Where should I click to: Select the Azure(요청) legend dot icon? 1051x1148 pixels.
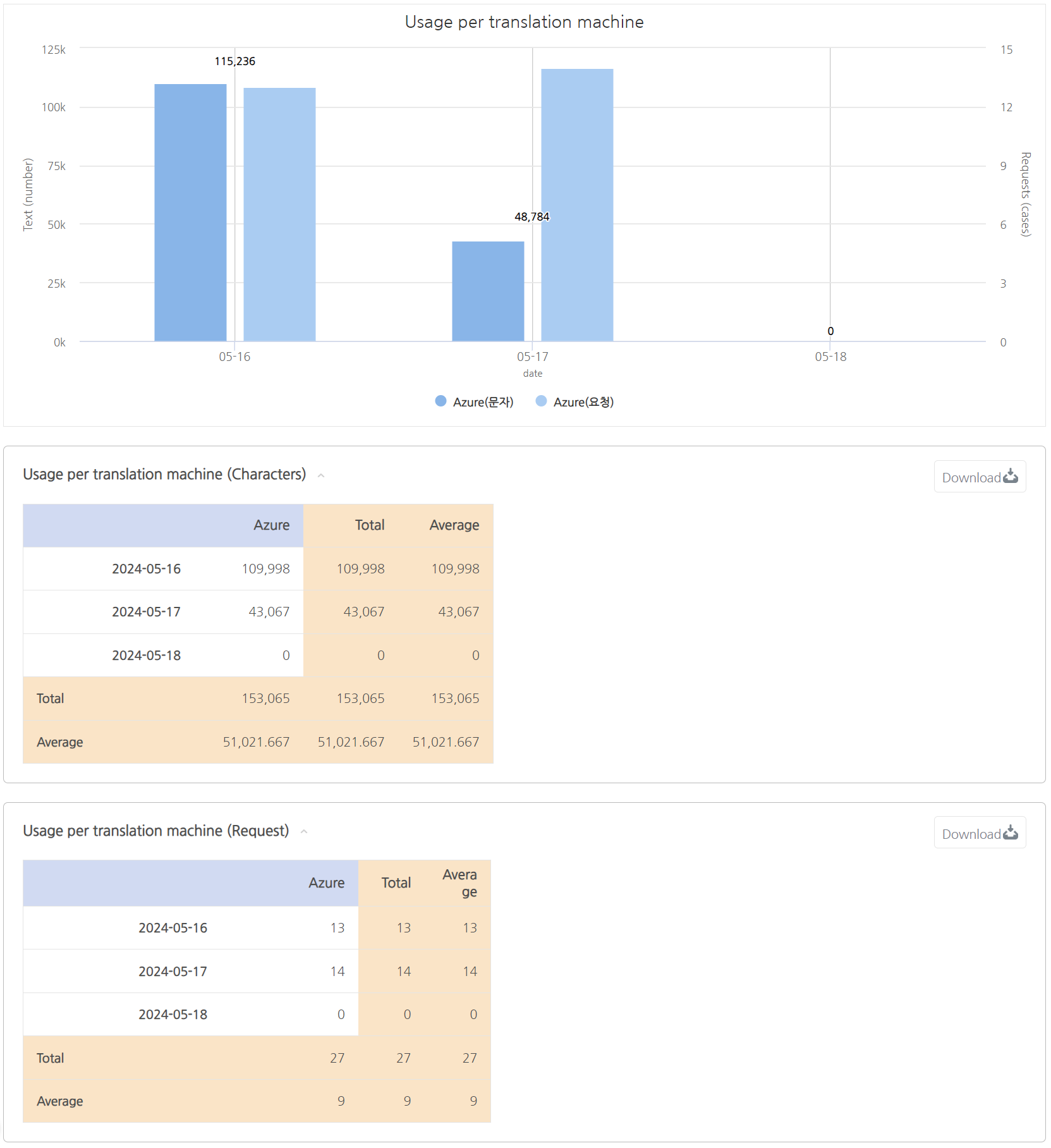pos(542,401)
